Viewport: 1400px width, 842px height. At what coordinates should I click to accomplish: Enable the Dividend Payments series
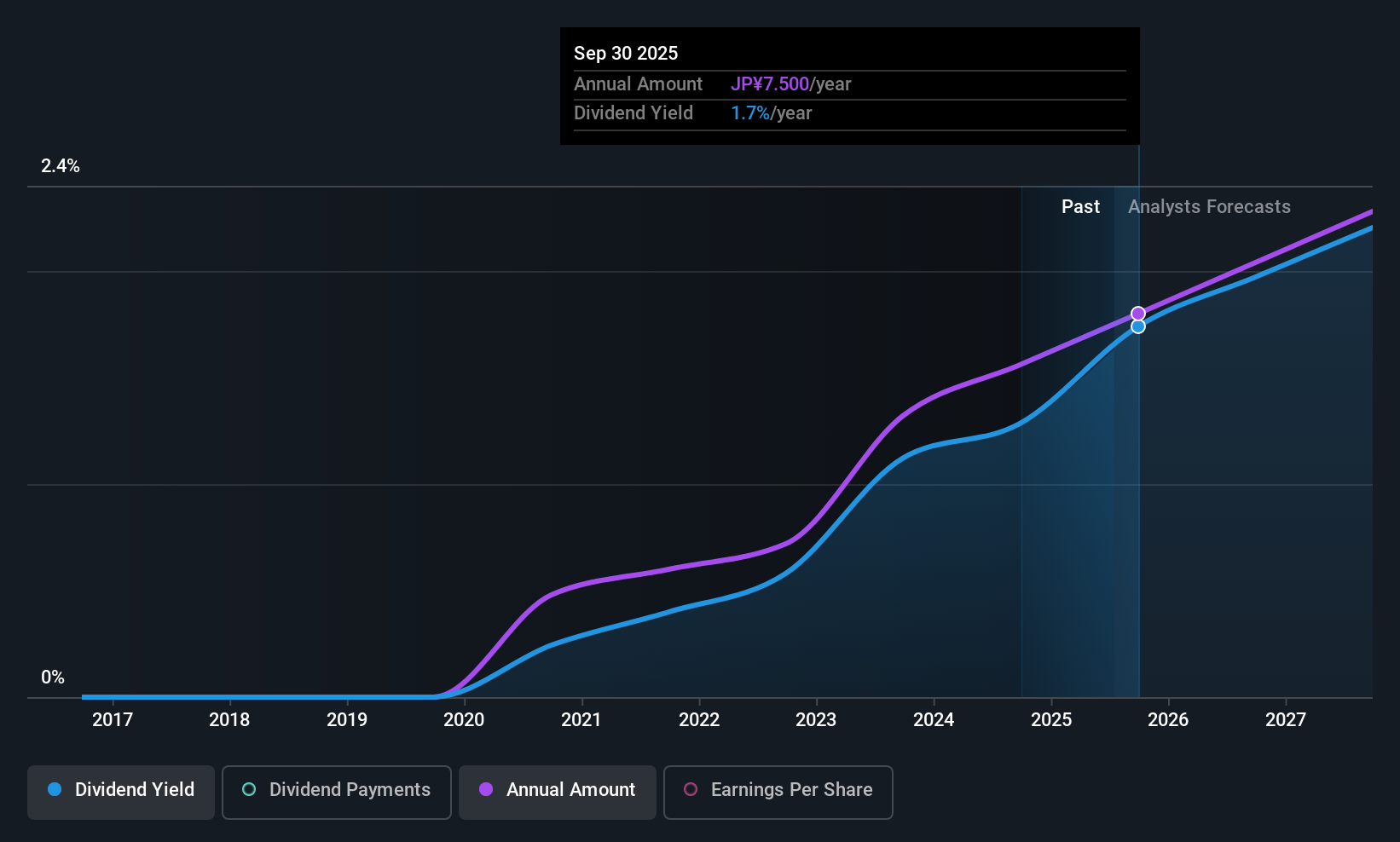click(337, 792)
